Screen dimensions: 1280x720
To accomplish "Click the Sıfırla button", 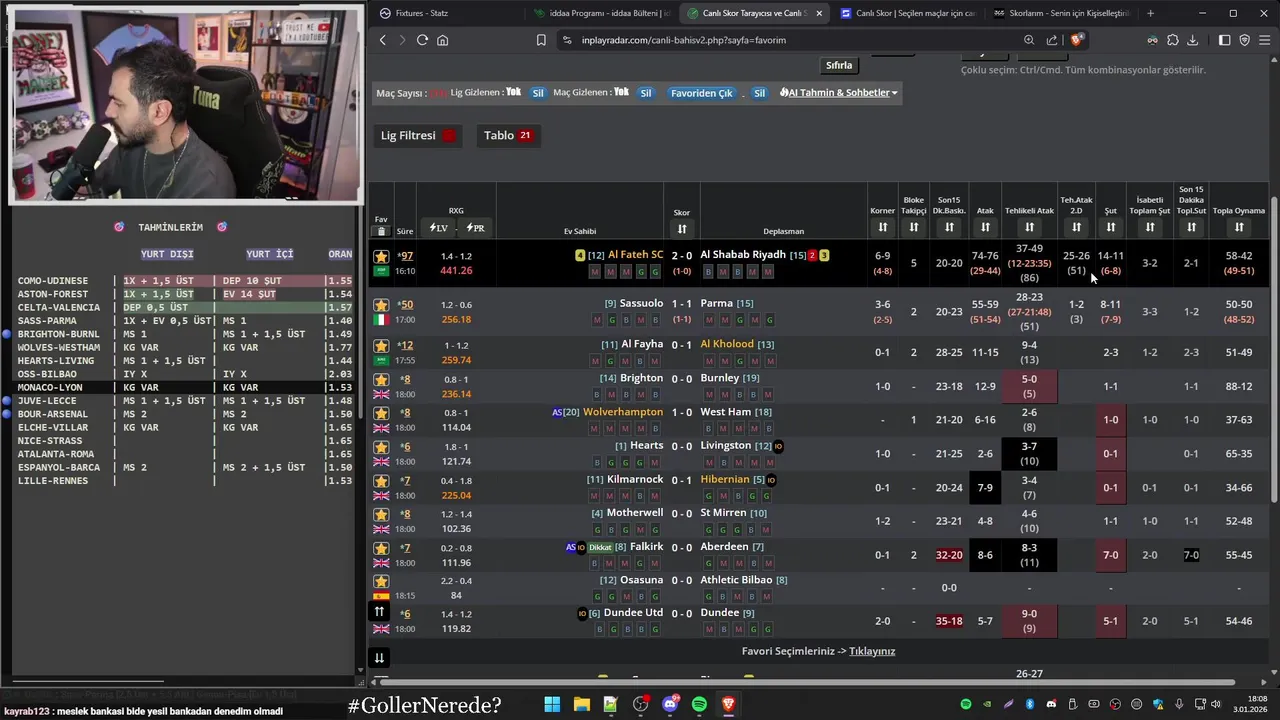I will (x=839, y=65).
